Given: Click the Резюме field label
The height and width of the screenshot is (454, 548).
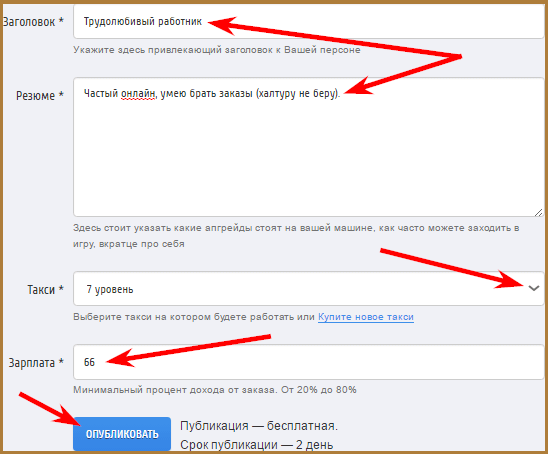Looking at the screenshot, I should pyautogui.click(x=40, y=95).
